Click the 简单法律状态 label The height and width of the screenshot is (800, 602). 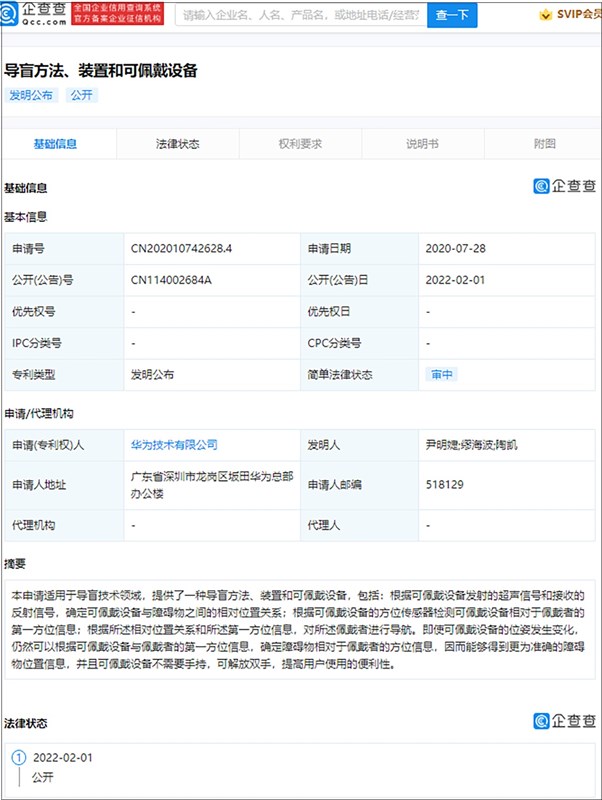(340, 374)
